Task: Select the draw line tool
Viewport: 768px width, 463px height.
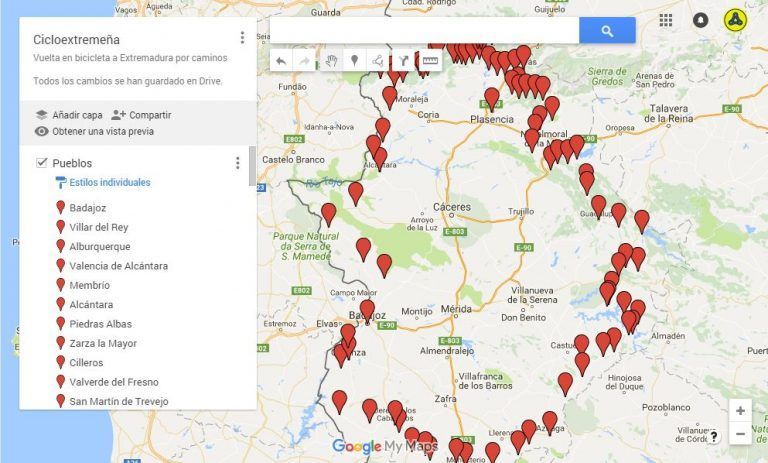Action: click(378, 61)
